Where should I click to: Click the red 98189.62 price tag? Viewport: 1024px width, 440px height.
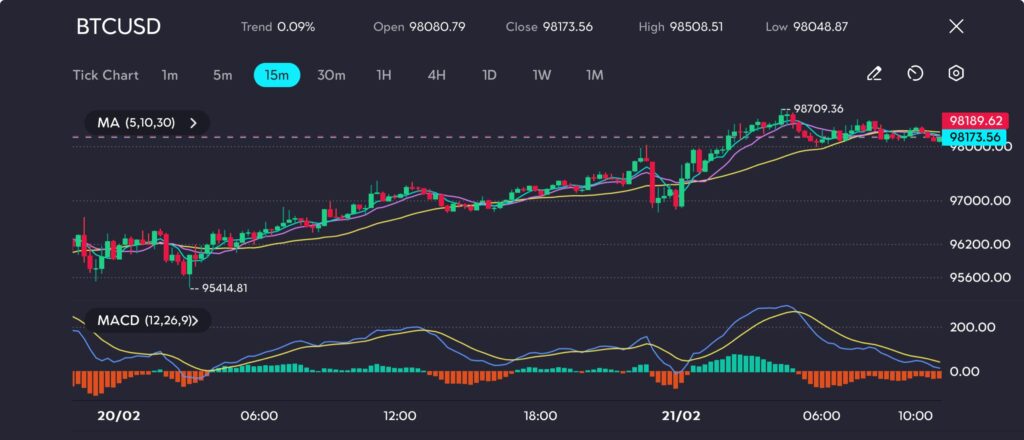976,118
